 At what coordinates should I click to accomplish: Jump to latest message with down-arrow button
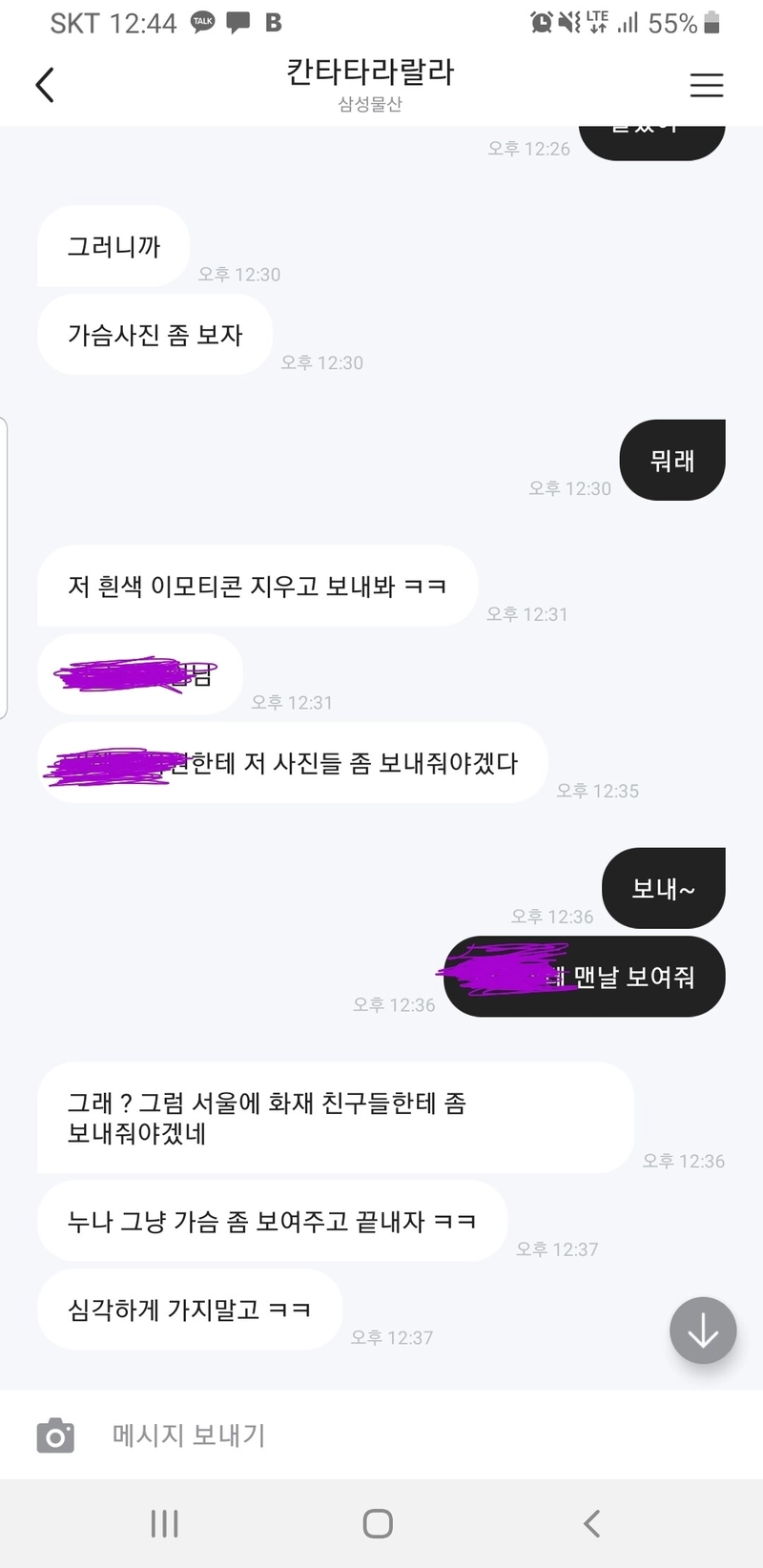pyautogui.click(x=703, y=1330)
